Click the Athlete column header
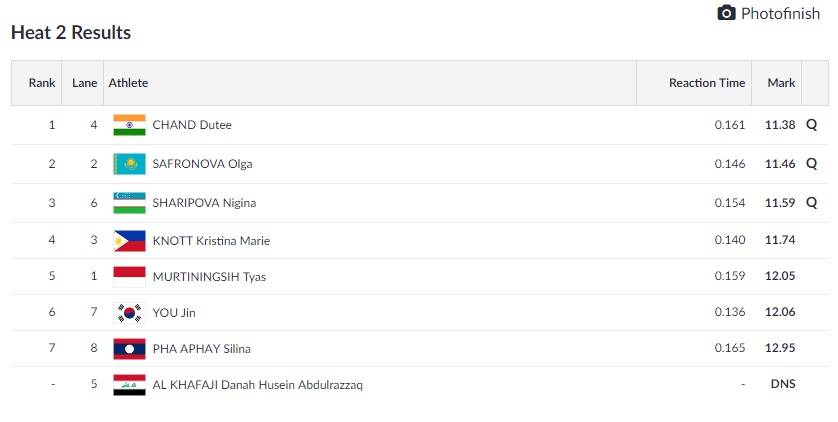838x422 pixels. click(x=128, y=83)
